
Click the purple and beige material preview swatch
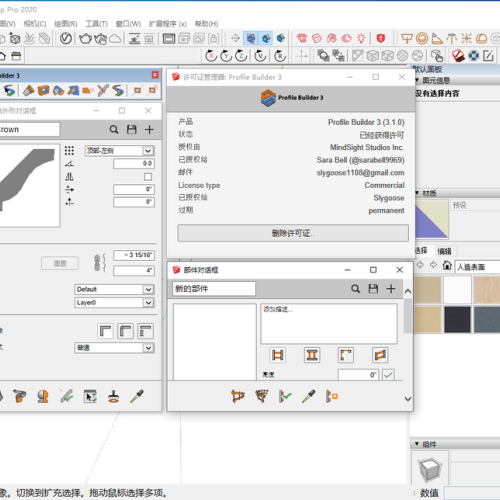432,219
